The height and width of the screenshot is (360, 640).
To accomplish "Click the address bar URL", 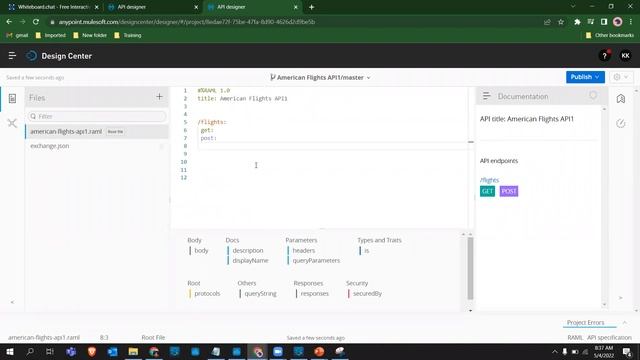I will pos(187,22).
